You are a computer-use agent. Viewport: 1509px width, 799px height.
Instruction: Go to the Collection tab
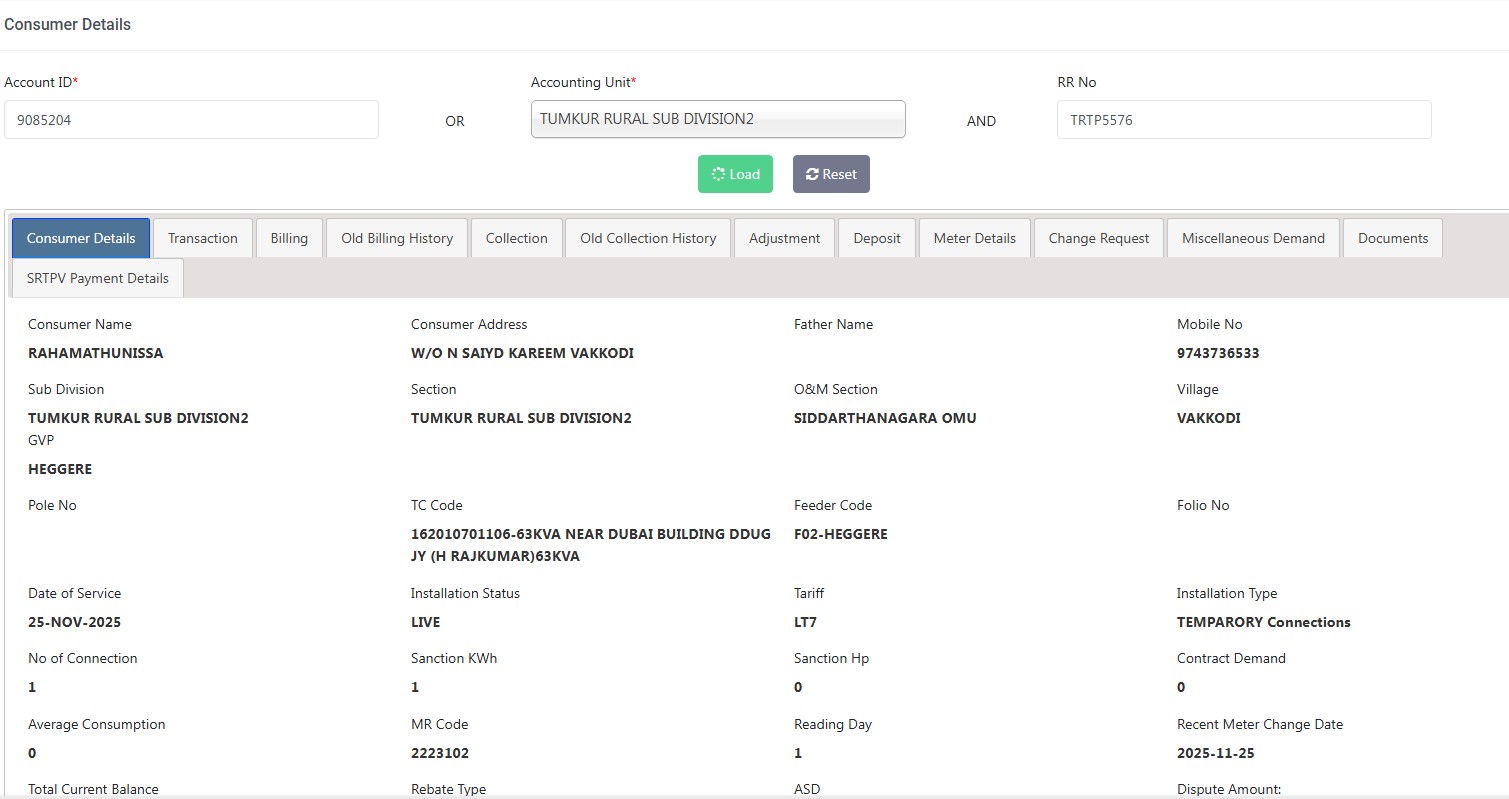point(516,238)
